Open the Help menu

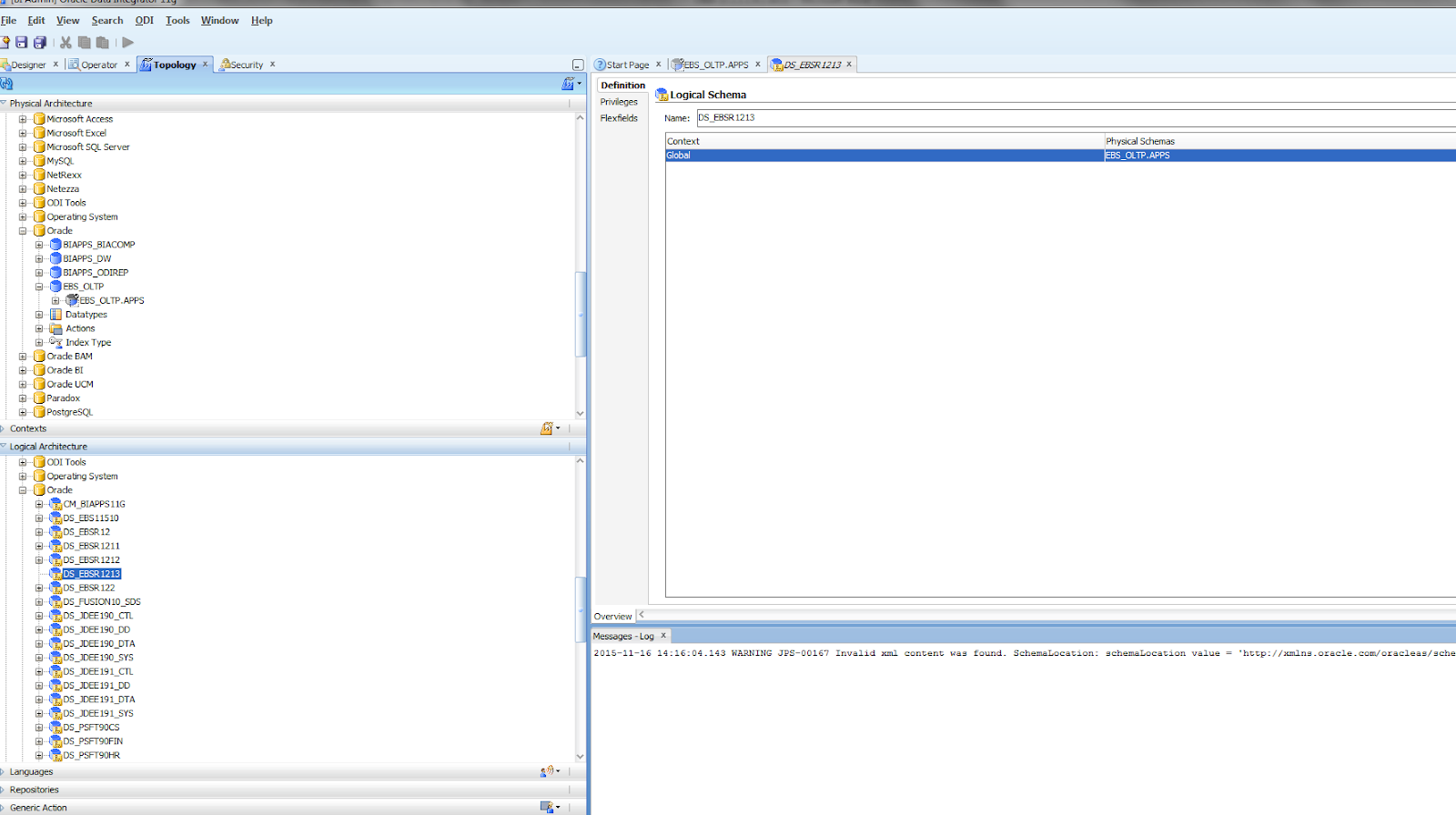point(262,20)
